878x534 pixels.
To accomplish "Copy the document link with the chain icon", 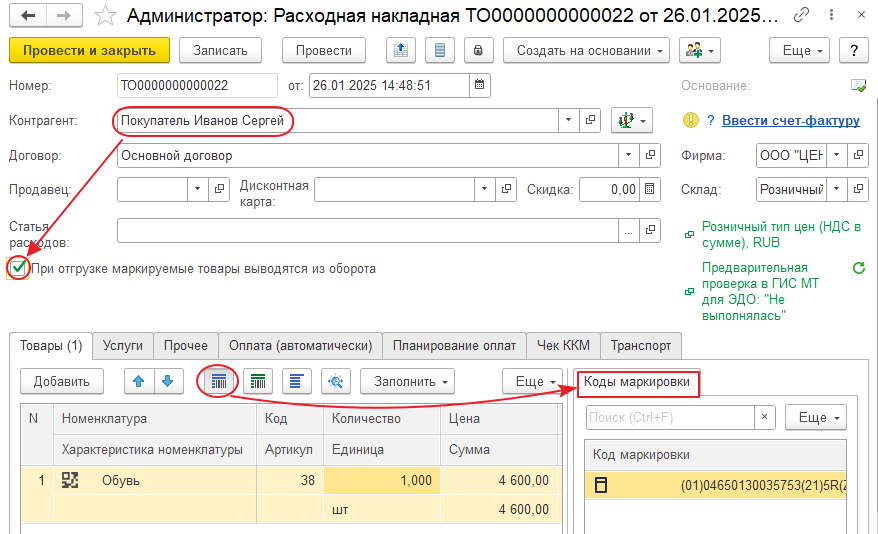I will coord(829,17).
